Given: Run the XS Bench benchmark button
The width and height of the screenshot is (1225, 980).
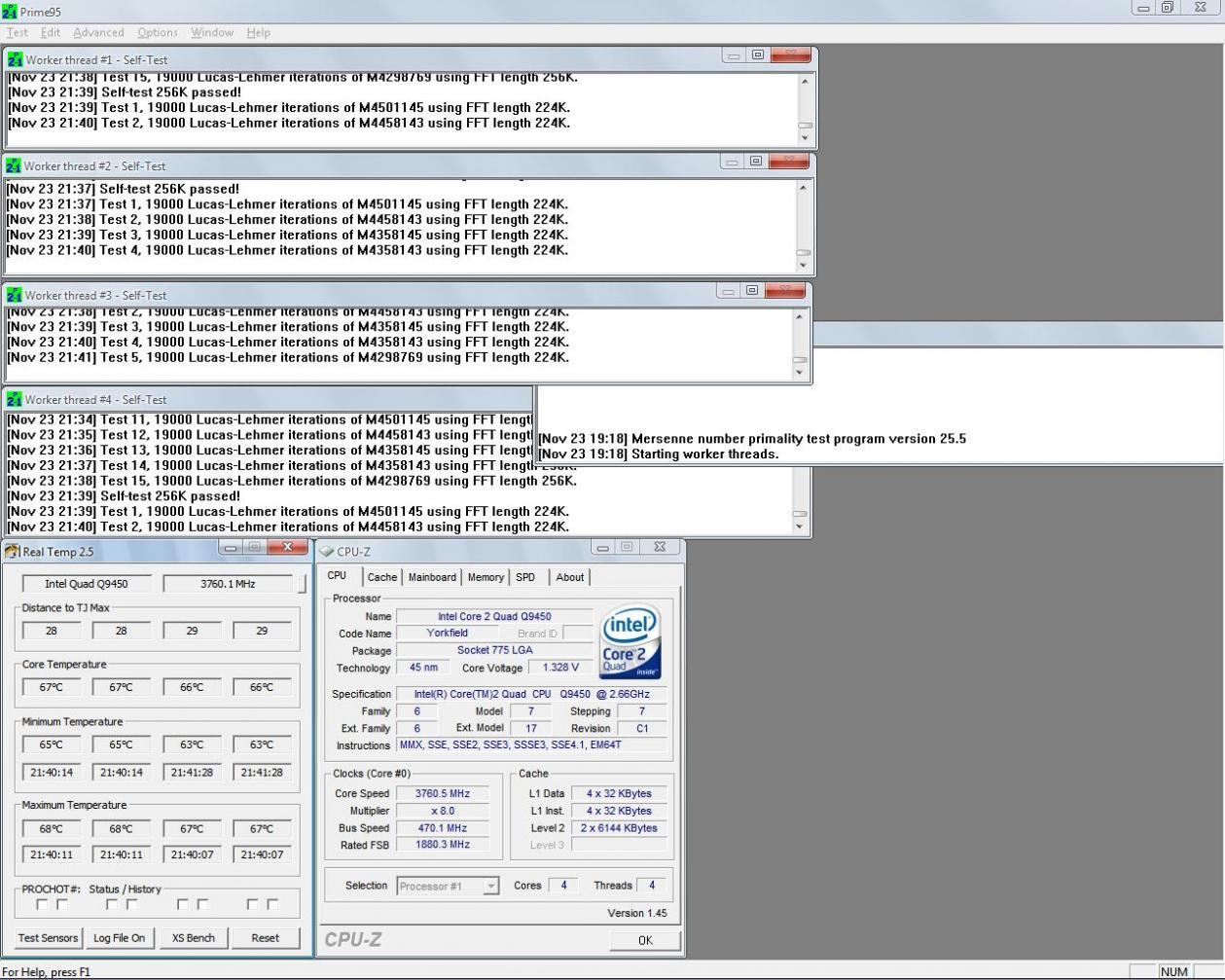Looking at the screenshot, I should [x=193, y=938].
